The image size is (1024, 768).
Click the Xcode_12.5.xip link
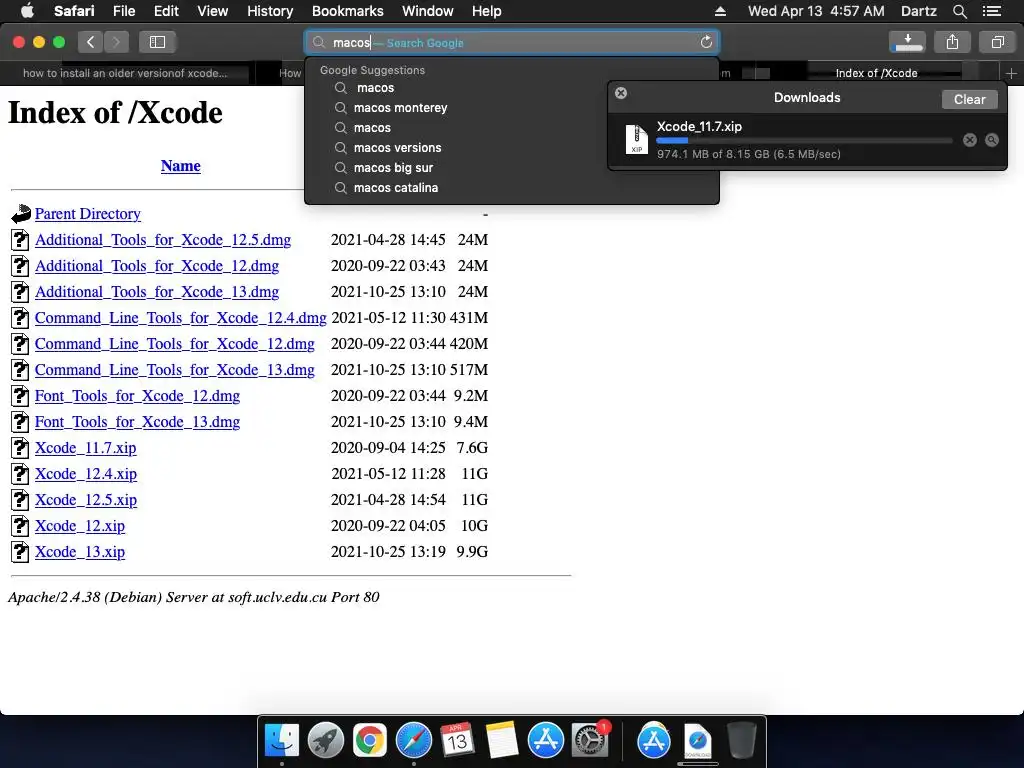point(86,500)
